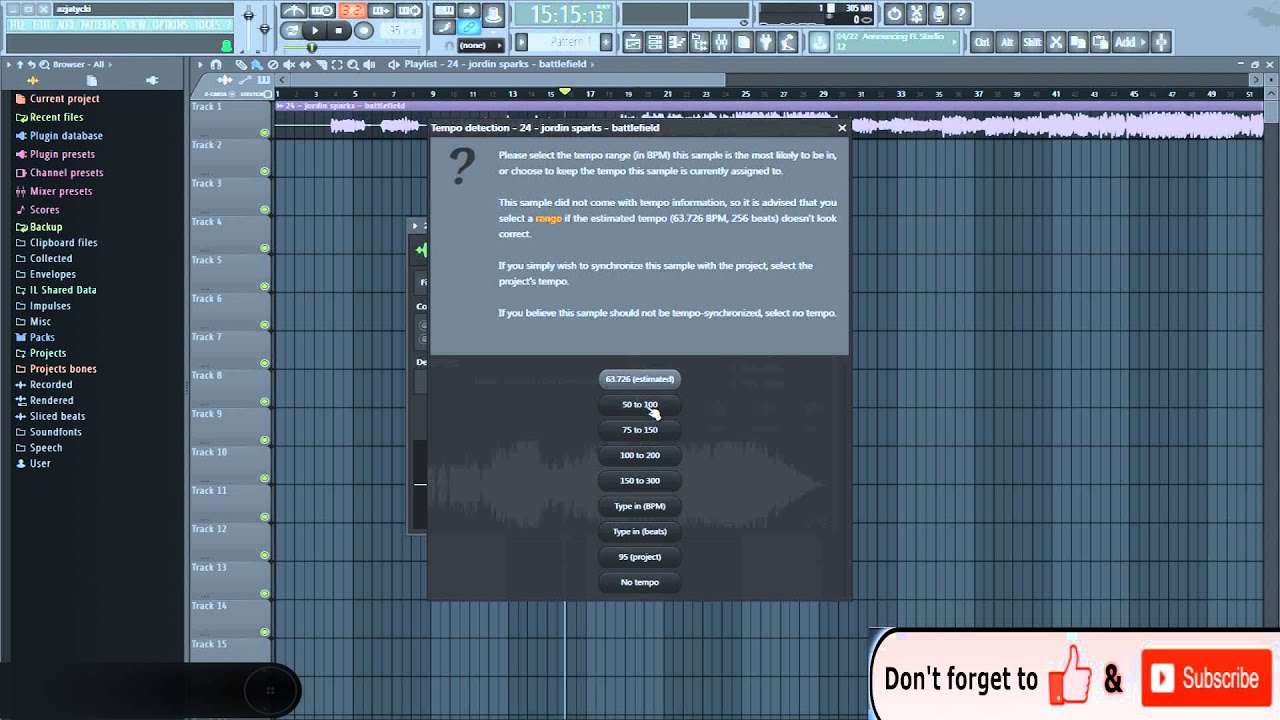
Task: Open the FILE menu
Action: 17,25
